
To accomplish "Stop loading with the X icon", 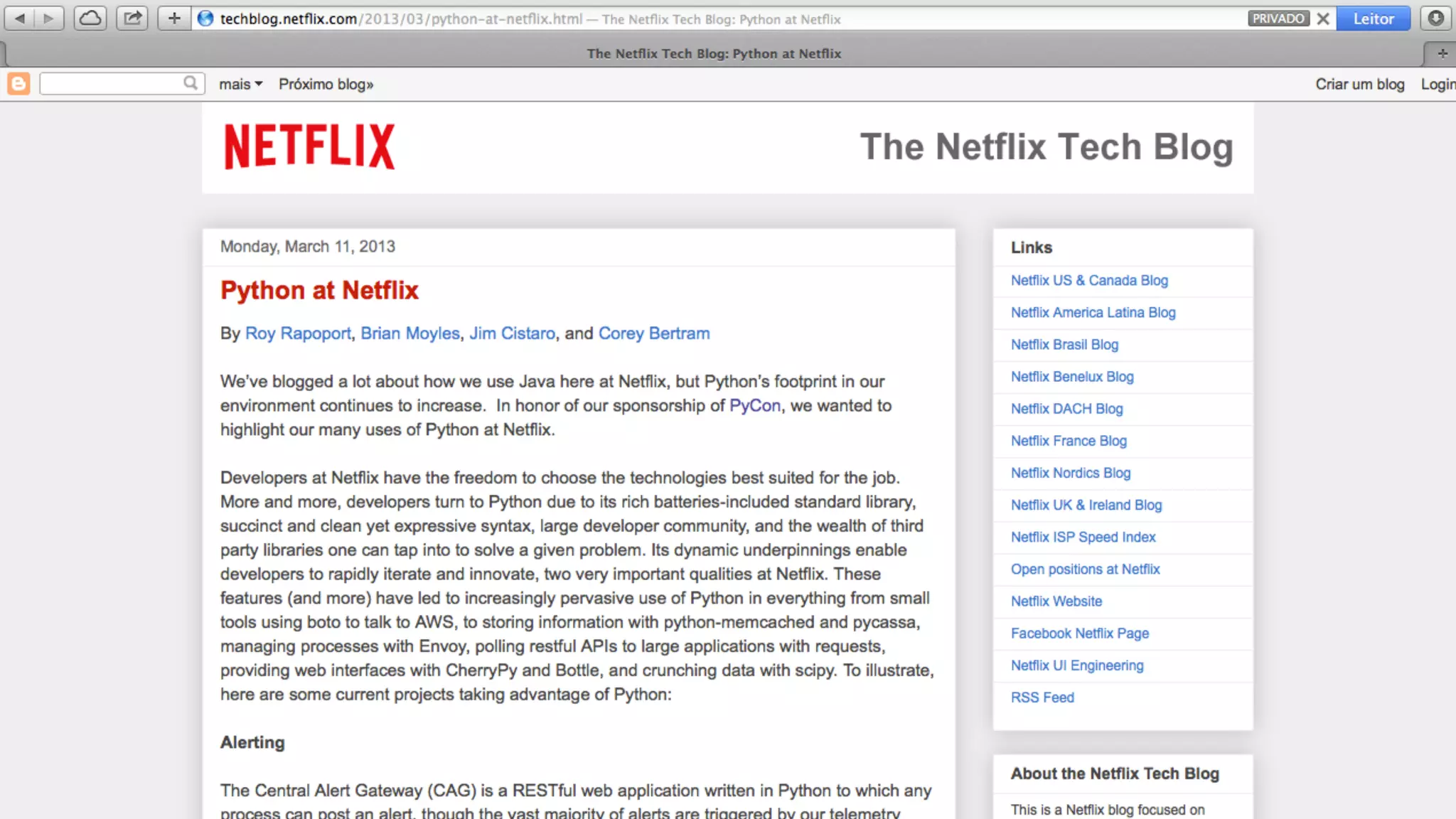I will pyautogui.click(x=1323, y=19).
